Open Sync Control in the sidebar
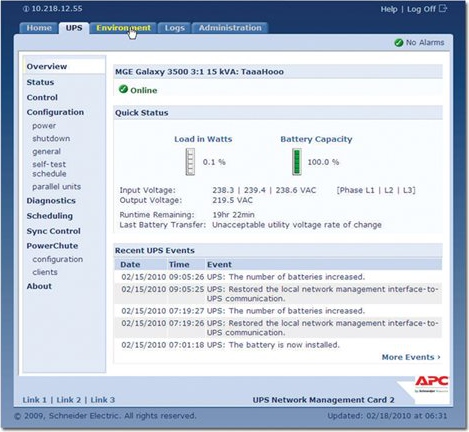 pos(54,231)
